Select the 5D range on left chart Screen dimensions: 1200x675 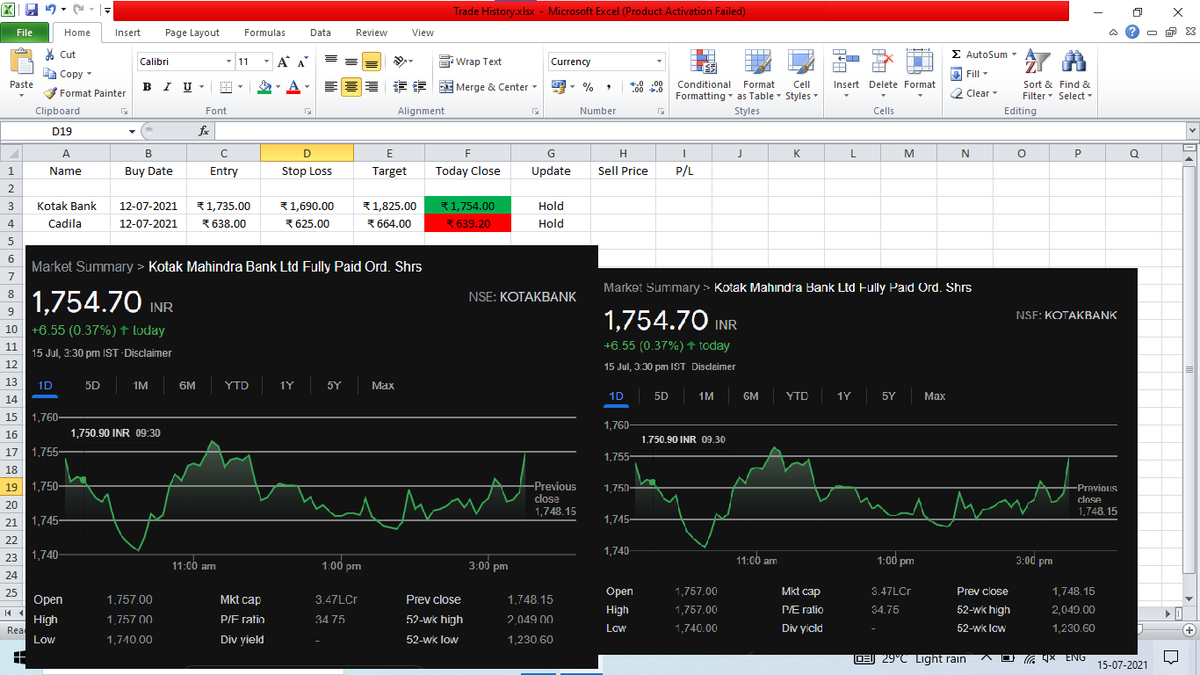(92, 385)
